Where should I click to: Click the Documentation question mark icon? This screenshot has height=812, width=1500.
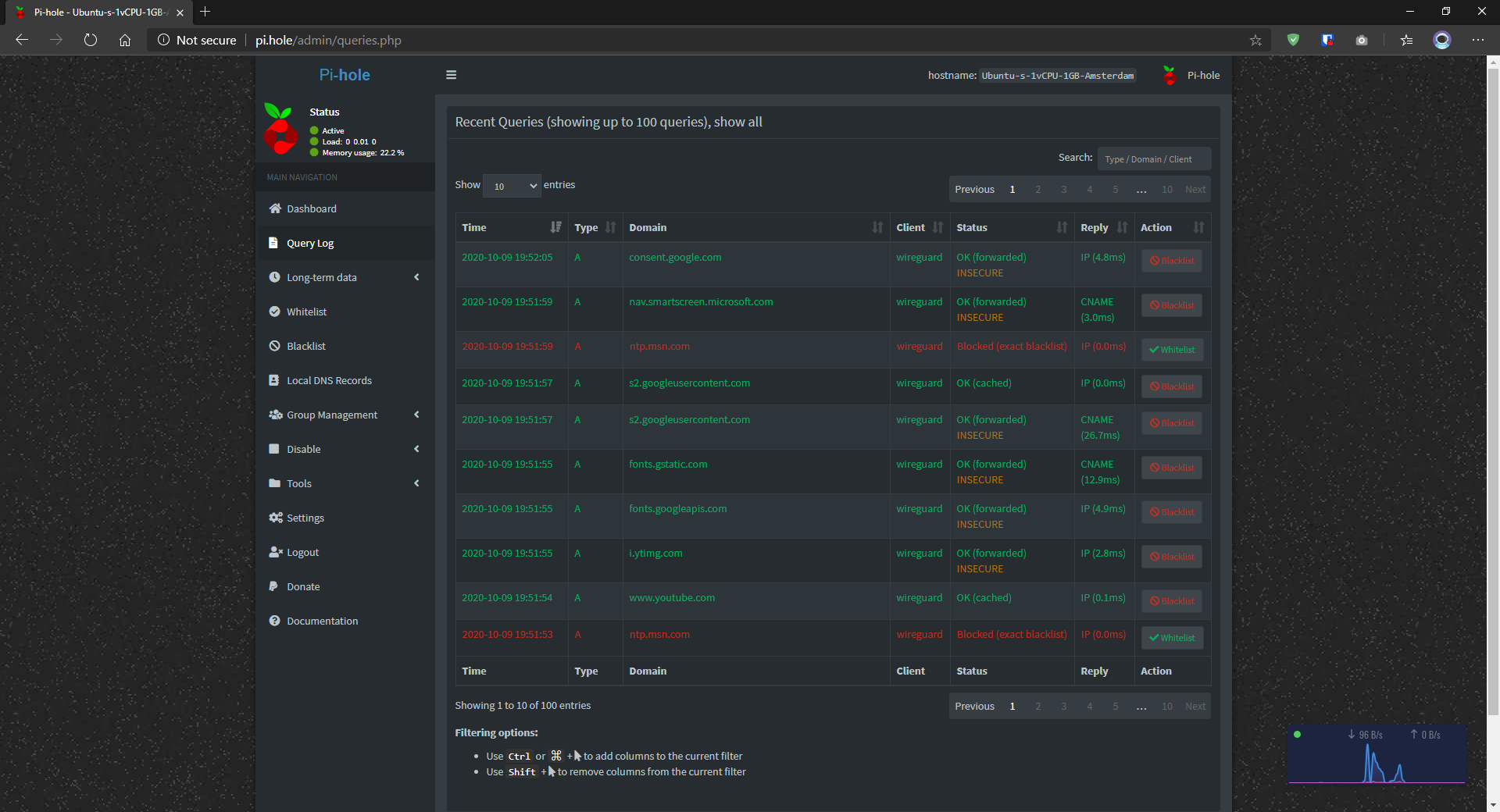point(275,621)
